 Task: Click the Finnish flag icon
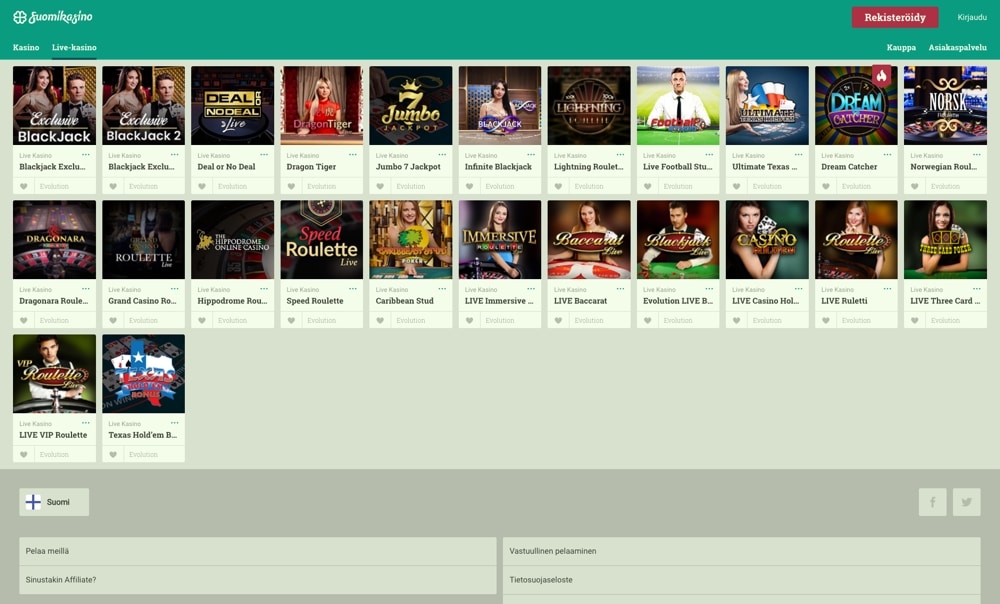[33, 502]
